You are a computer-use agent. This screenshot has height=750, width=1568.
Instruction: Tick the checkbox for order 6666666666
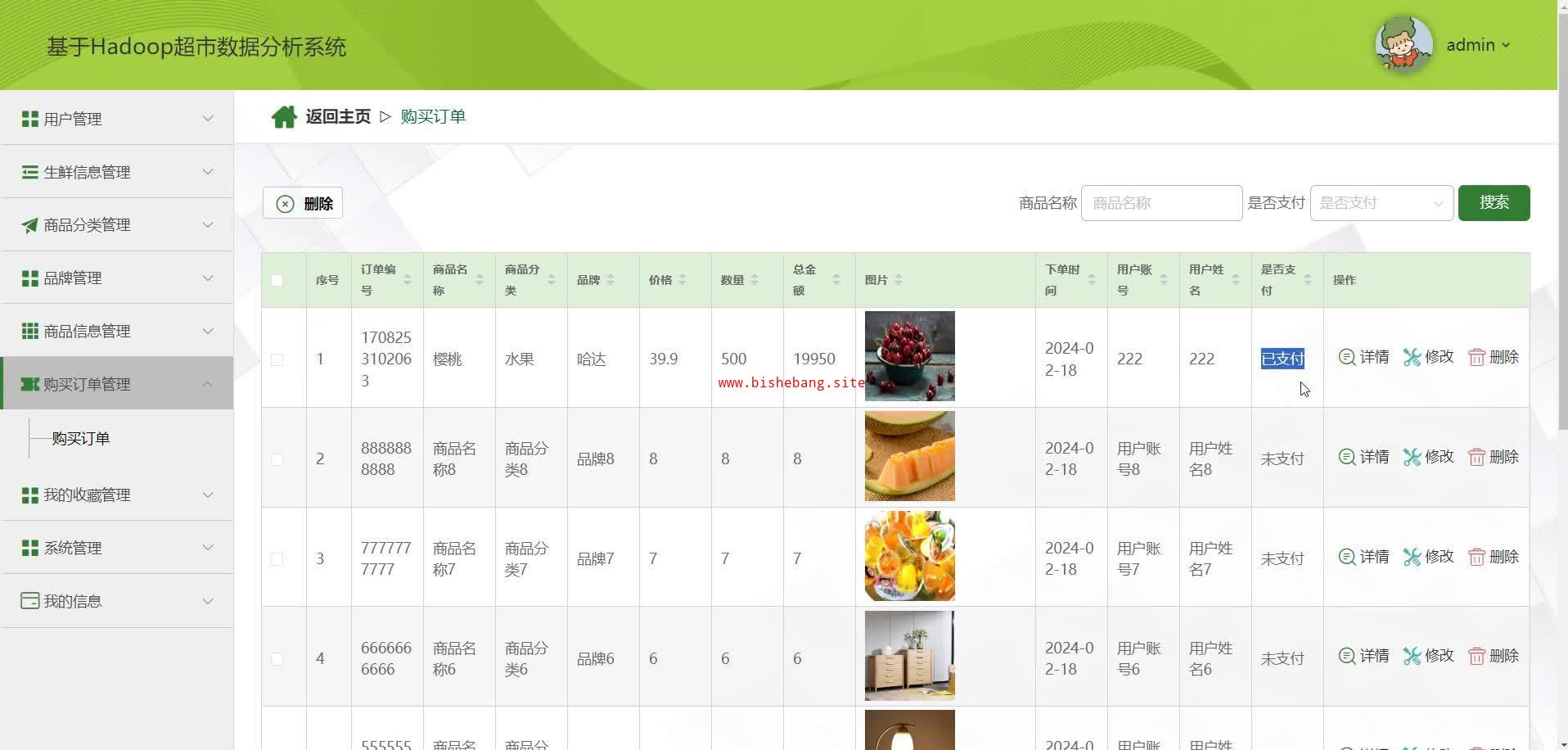pyautogui.click(x=277, y=659)
